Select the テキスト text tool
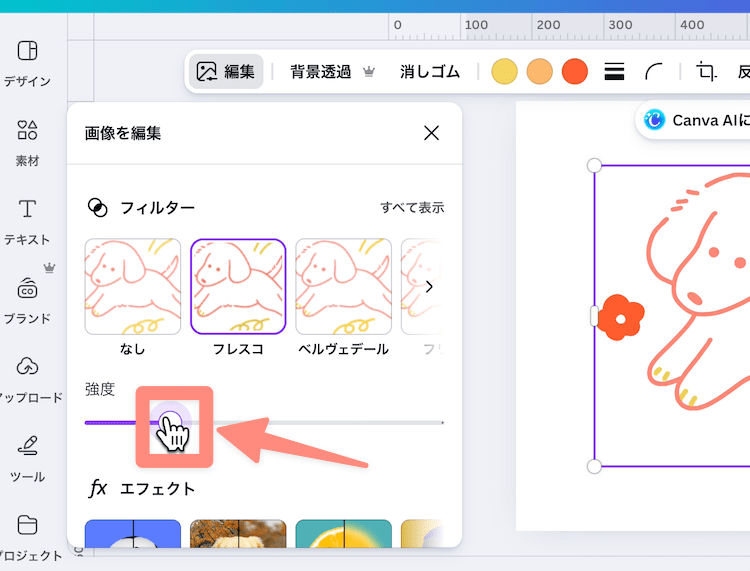The height and width of the screenshot is (571, 750). tap(27, 222)
